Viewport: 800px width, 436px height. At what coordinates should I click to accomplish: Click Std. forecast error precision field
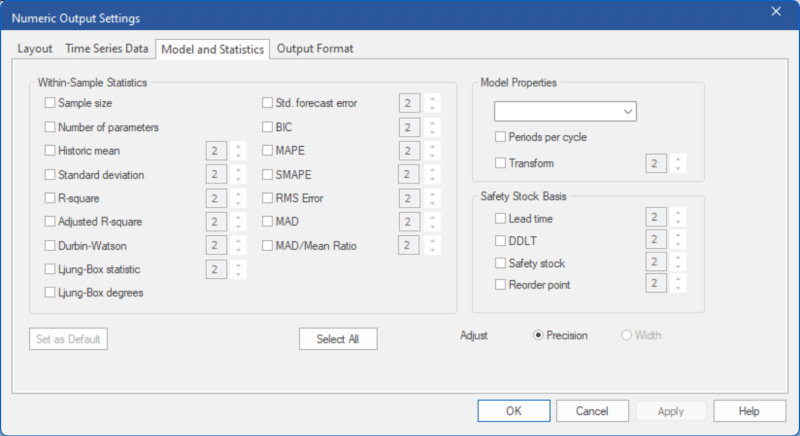410,104
